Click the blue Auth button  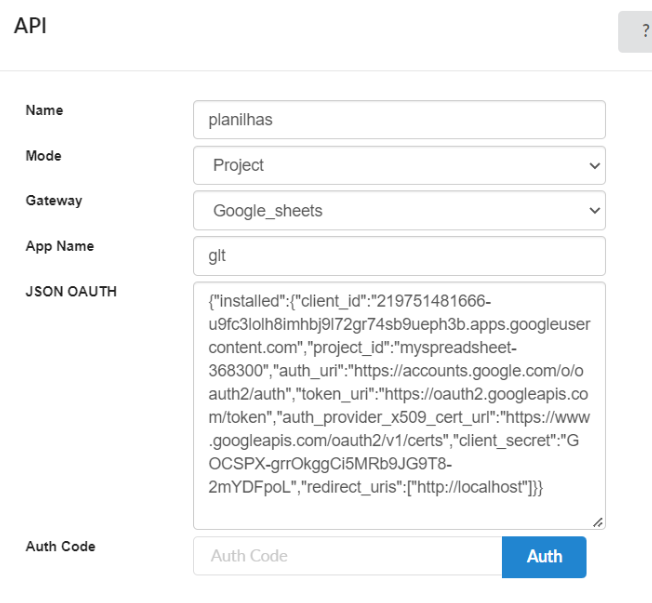543,556
